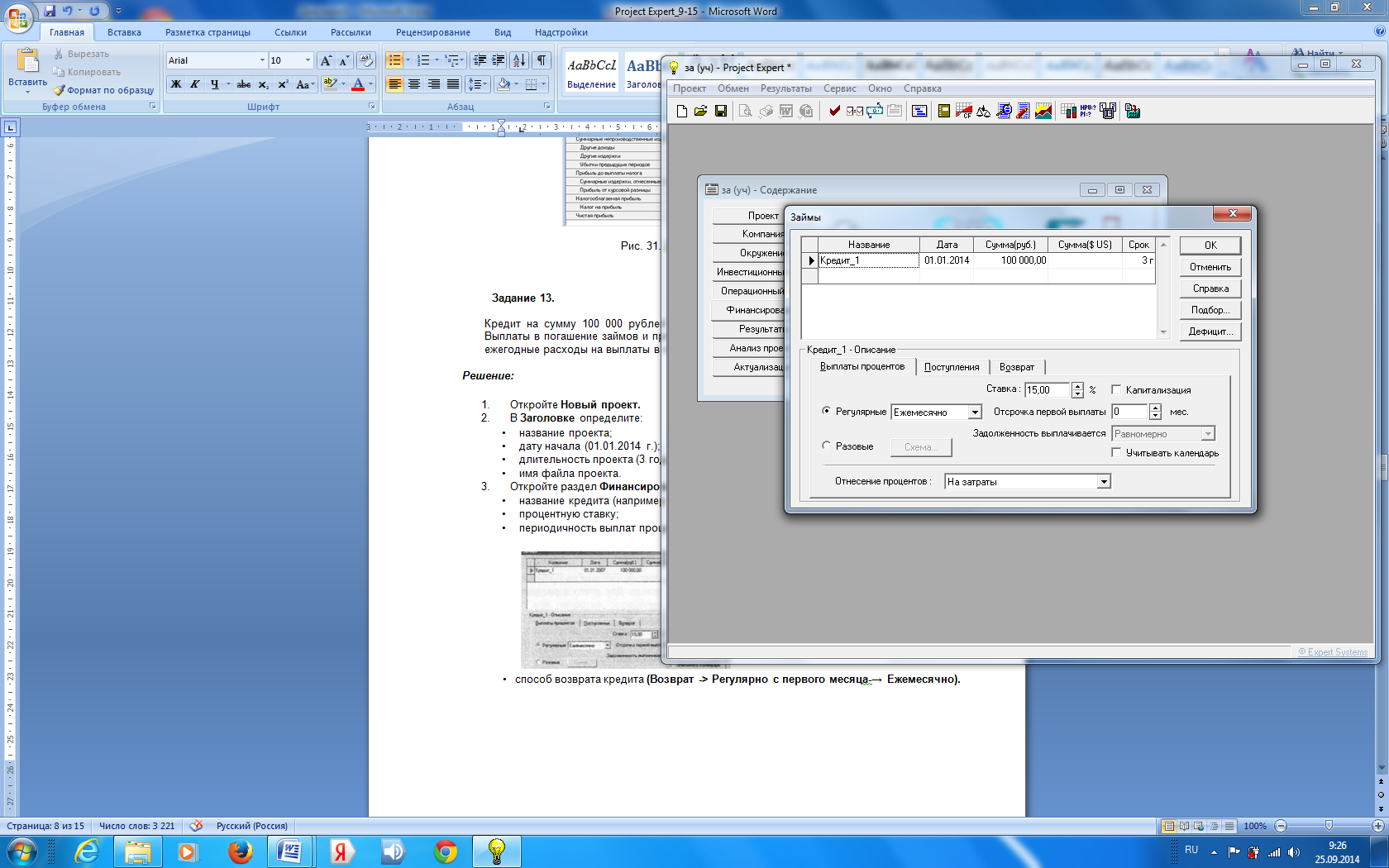Click the Инвестиционный section button in Содержание window

click(748, 272)
